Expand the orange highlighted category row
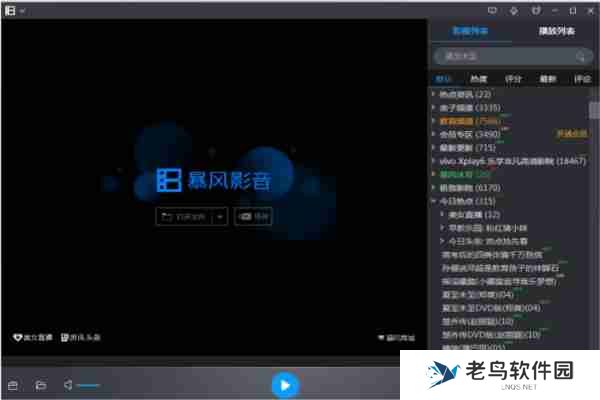 pyautogui.click(x=434, y=121)
